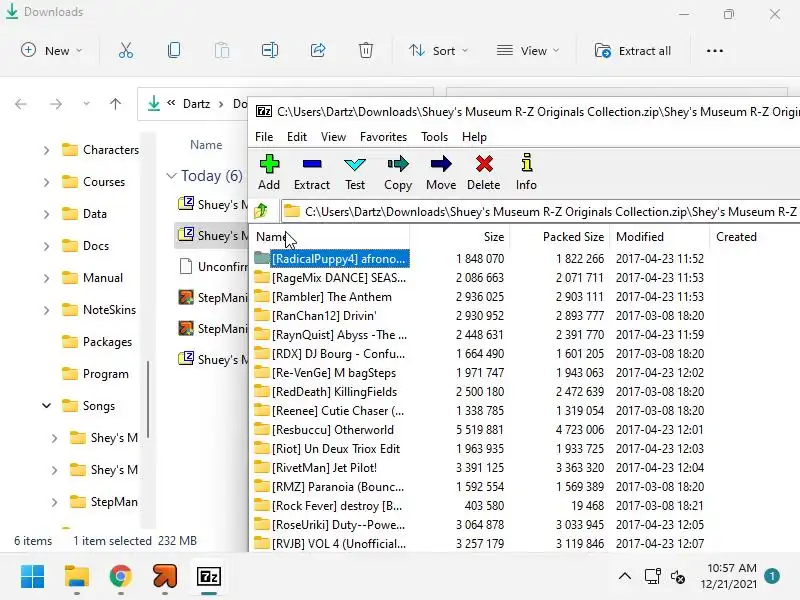Open the 7-Zip Favorites menu
The image size is (800, 600).
coord(383,137)
